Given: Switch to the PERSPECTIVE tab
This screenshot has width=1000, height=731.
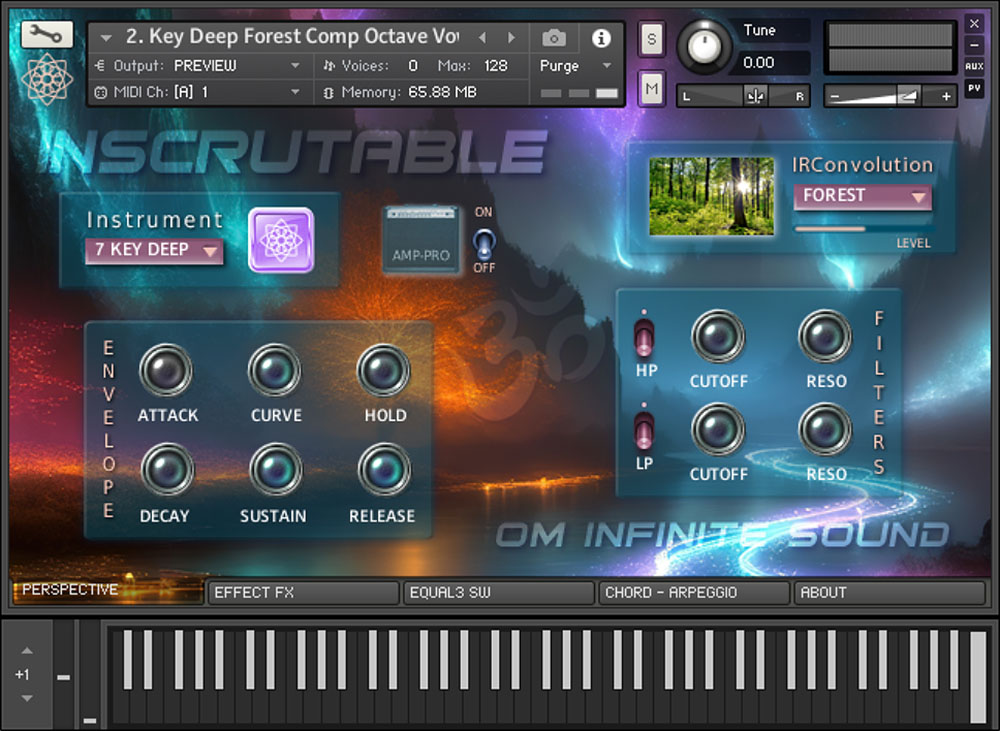Looking at the screenshot, I should coord(108,591).
